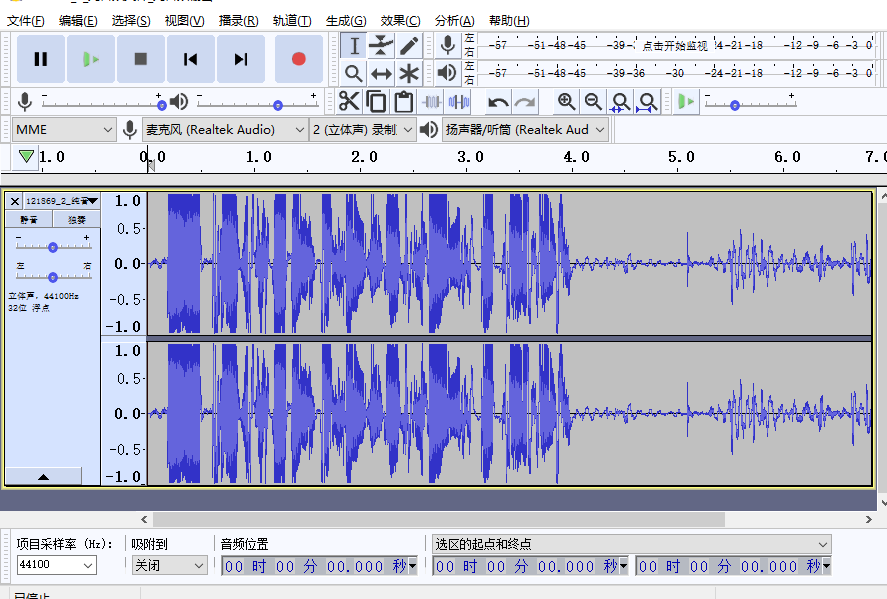Open the 生成(G) menu
Screen dimensions: 887x599
click(346, 21)
